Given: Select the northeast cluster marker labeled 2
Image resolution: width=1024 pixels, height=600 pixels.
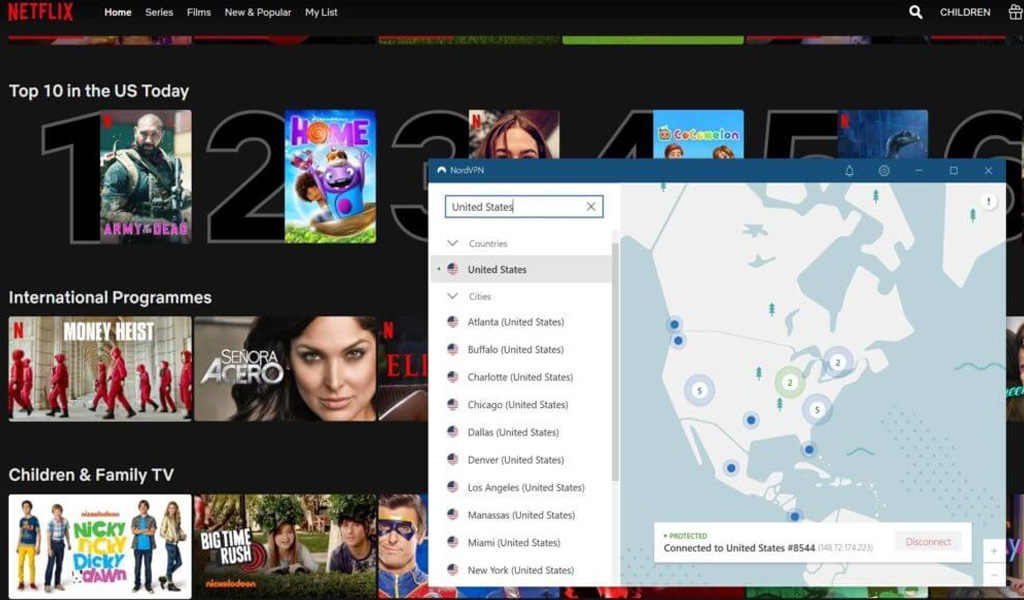Looking at the screenshot, I should pyautogui.click(x=838, y=362).
